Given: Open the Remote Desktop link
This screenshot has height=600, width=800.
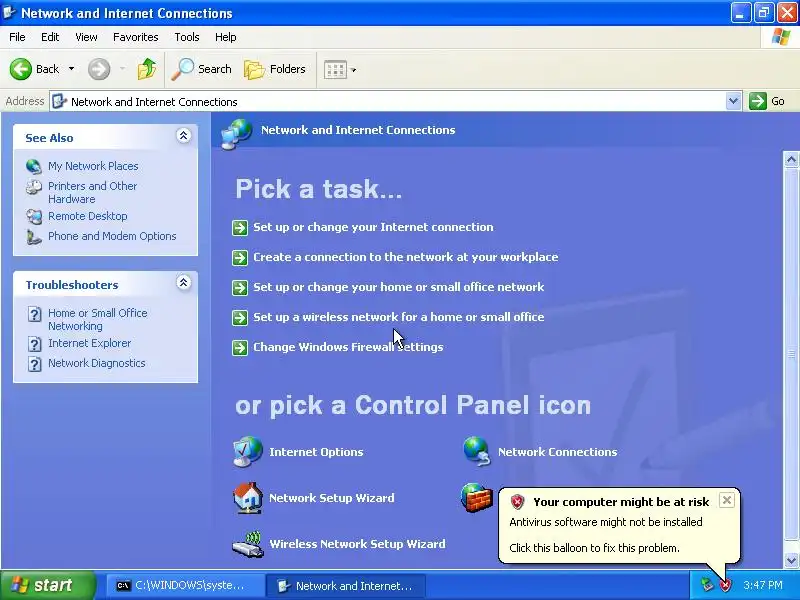Looking at the screenshot, I should tap(88, 216).
